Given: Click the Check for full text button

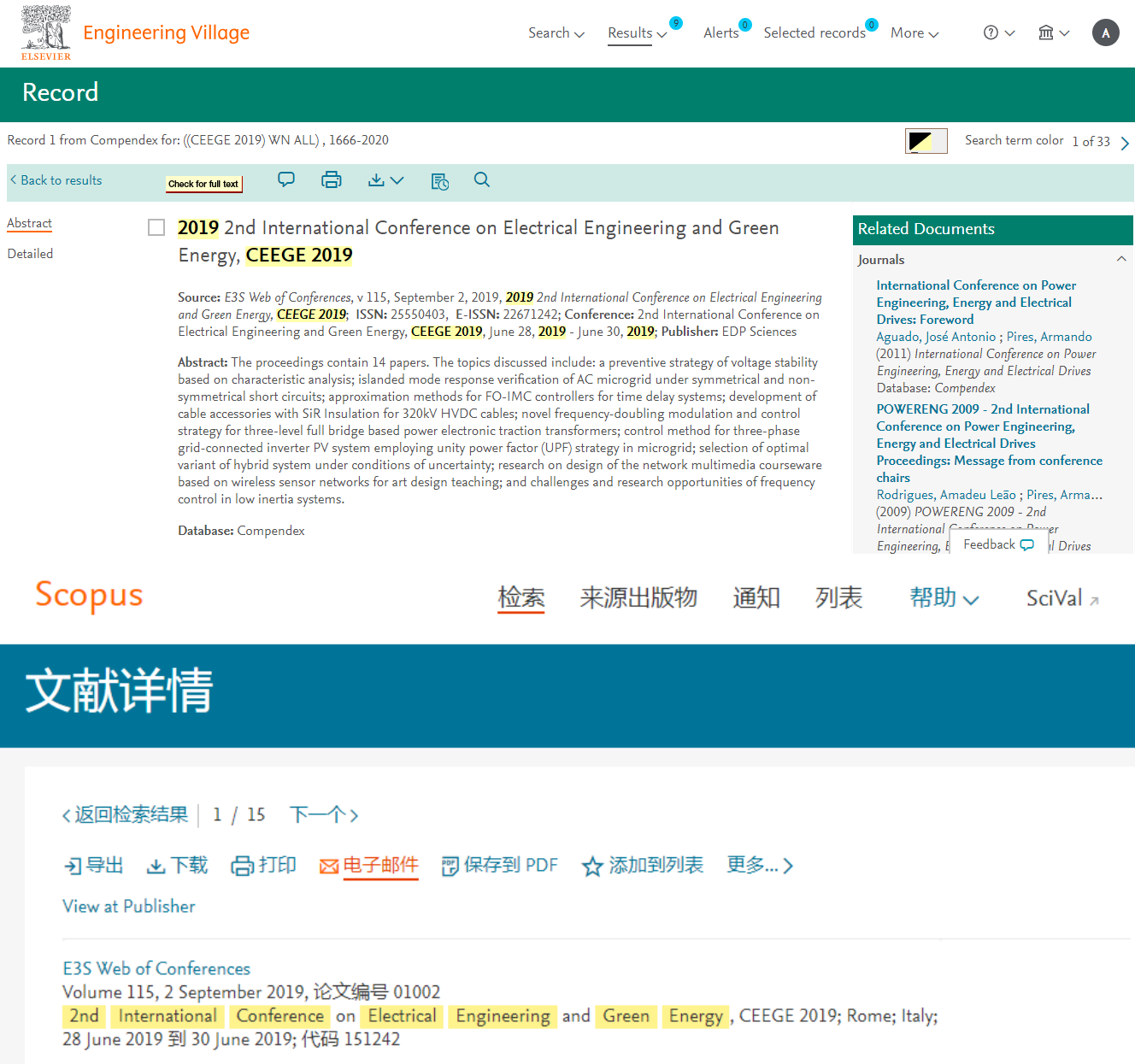Looking at the screenshot, I should click(x=203, y=184).
